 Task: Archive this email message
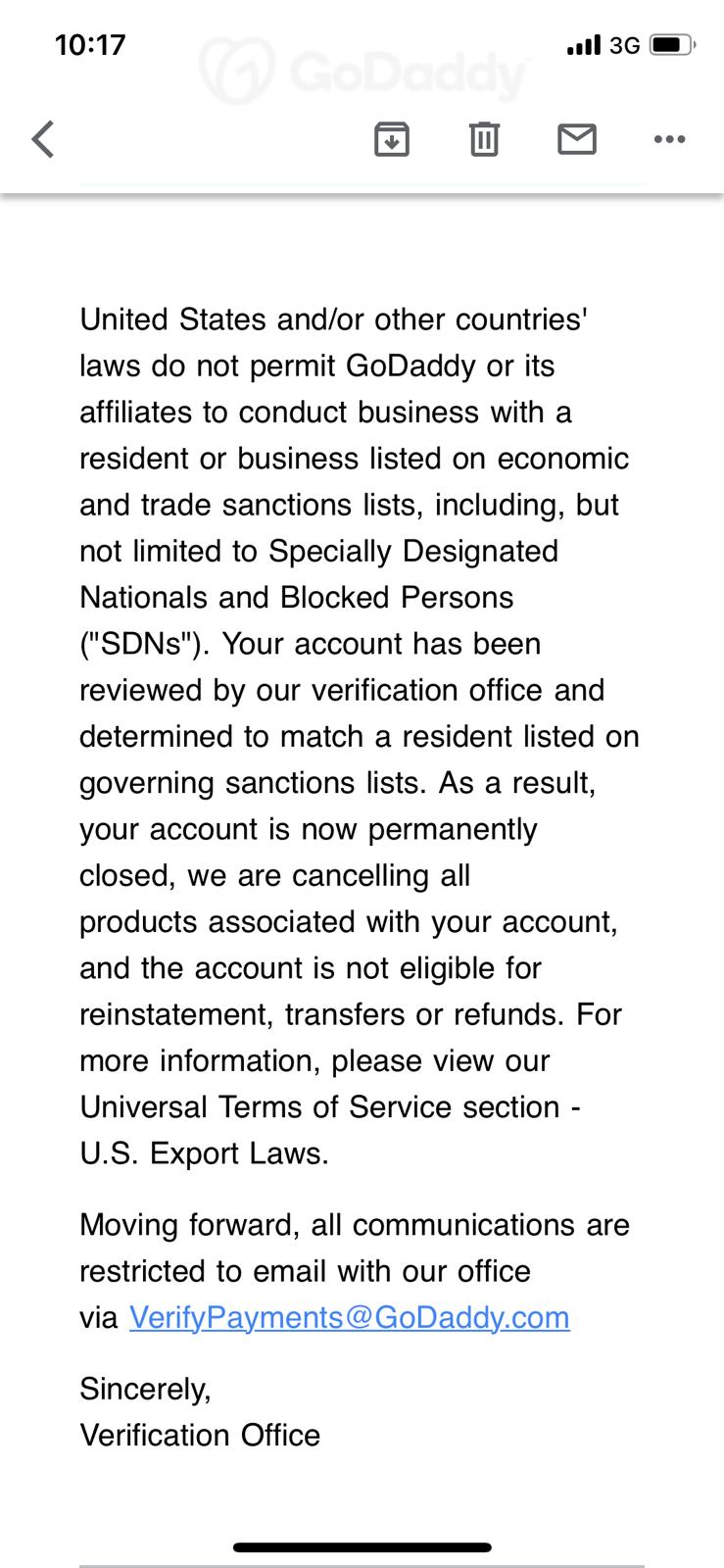[x=391, y=139]
